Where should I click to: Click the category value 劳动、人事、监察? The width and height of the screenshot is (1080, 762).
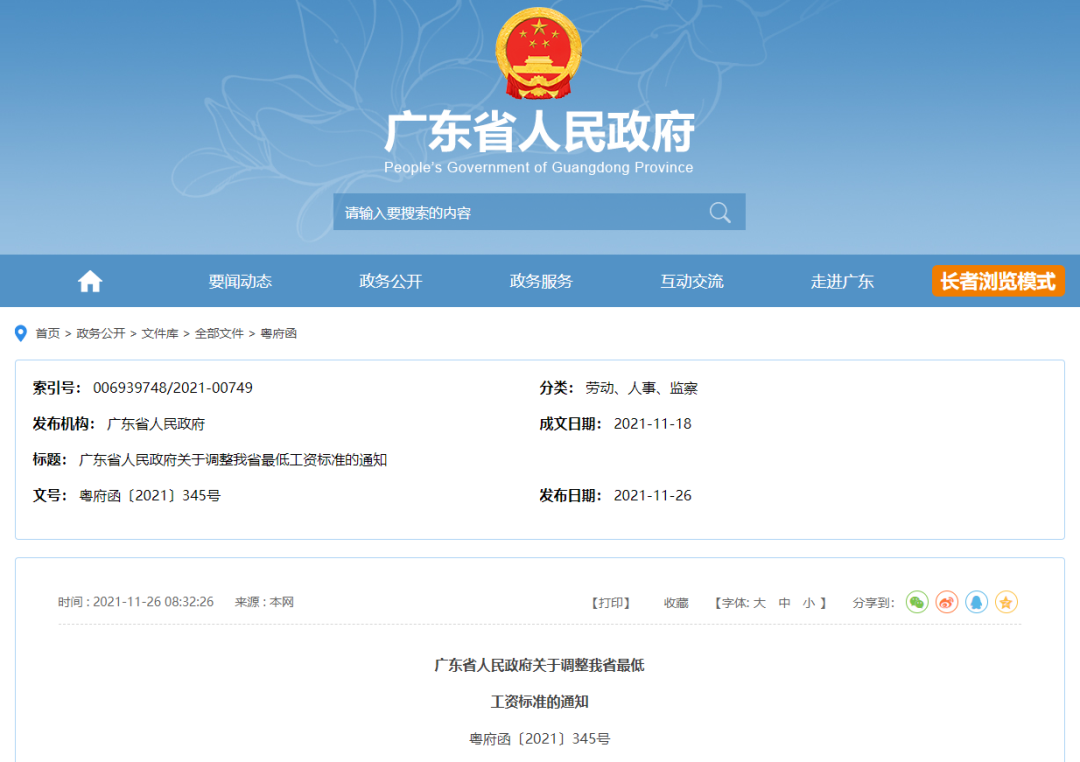[641, 389]
